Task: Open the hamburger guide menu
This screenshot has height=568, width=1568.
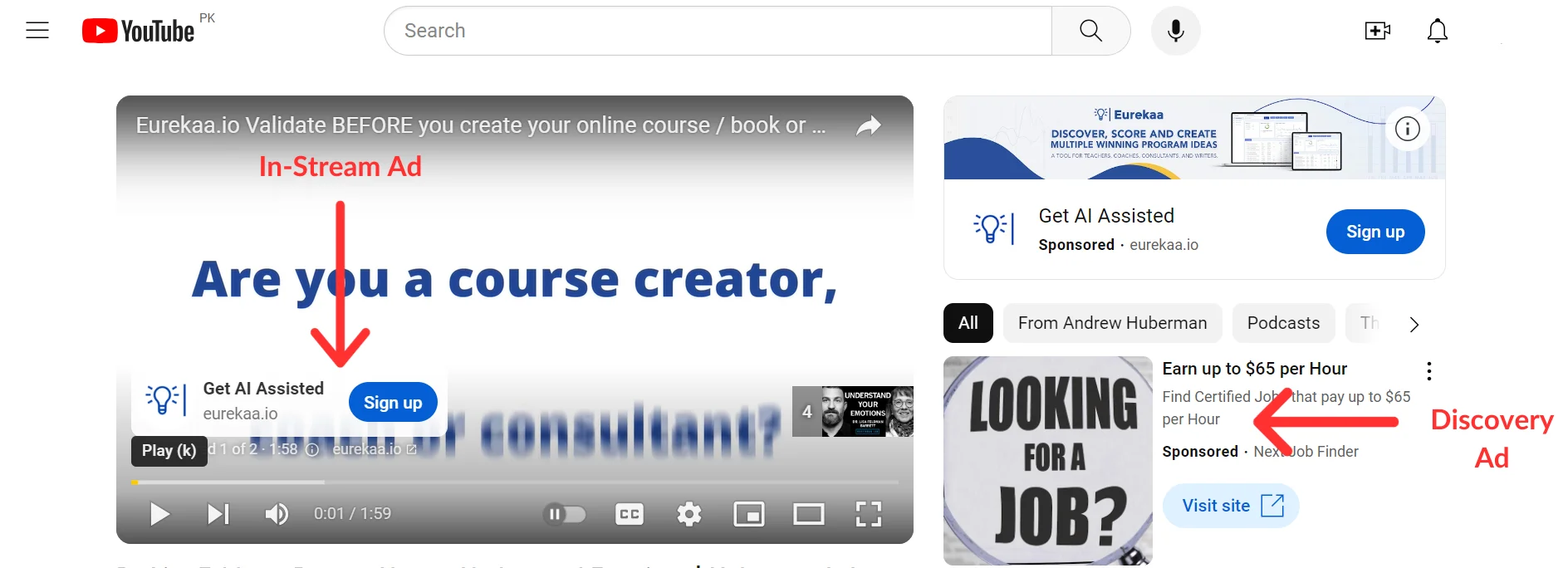Action: [37, 31]
